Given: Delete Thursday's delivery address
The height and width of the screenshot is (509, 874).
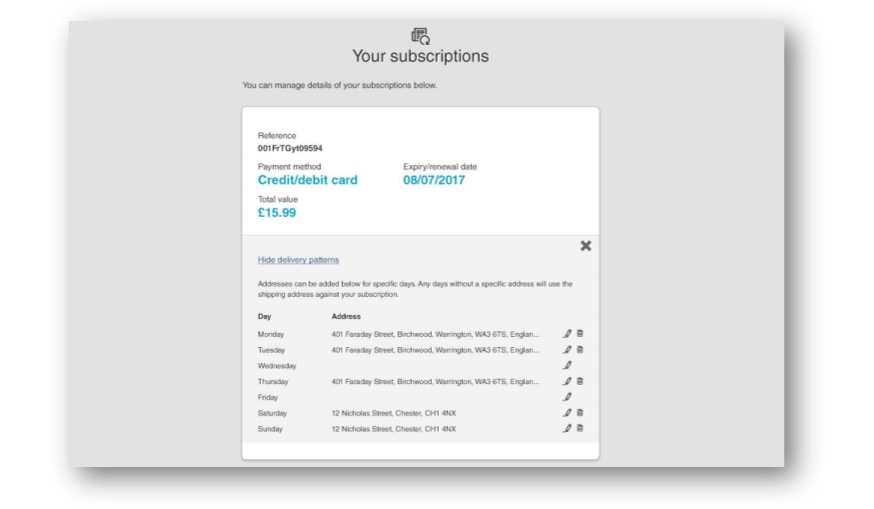Looking at the screenshot, I should pyautogui.click(x=580, y=381).
